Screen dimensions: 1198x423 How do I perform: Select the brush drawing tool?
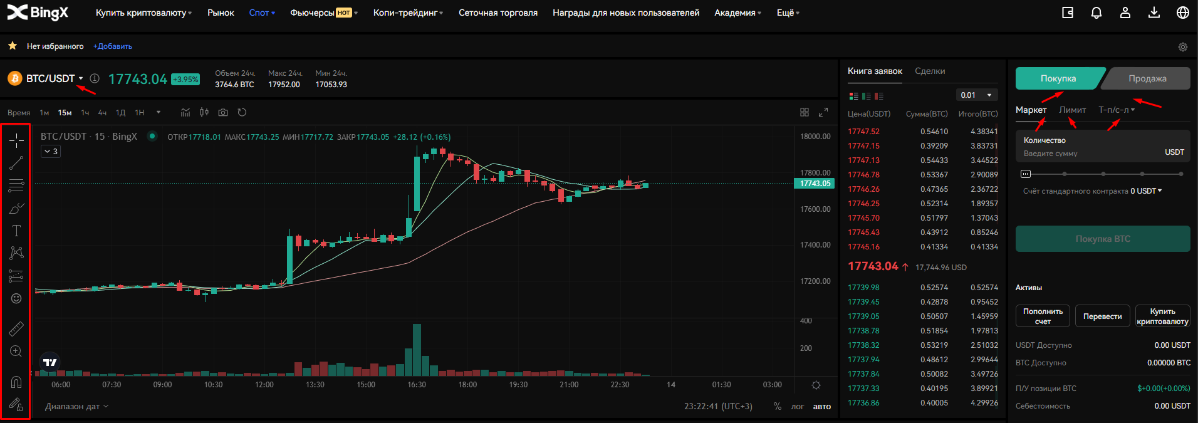click(16, 208)
